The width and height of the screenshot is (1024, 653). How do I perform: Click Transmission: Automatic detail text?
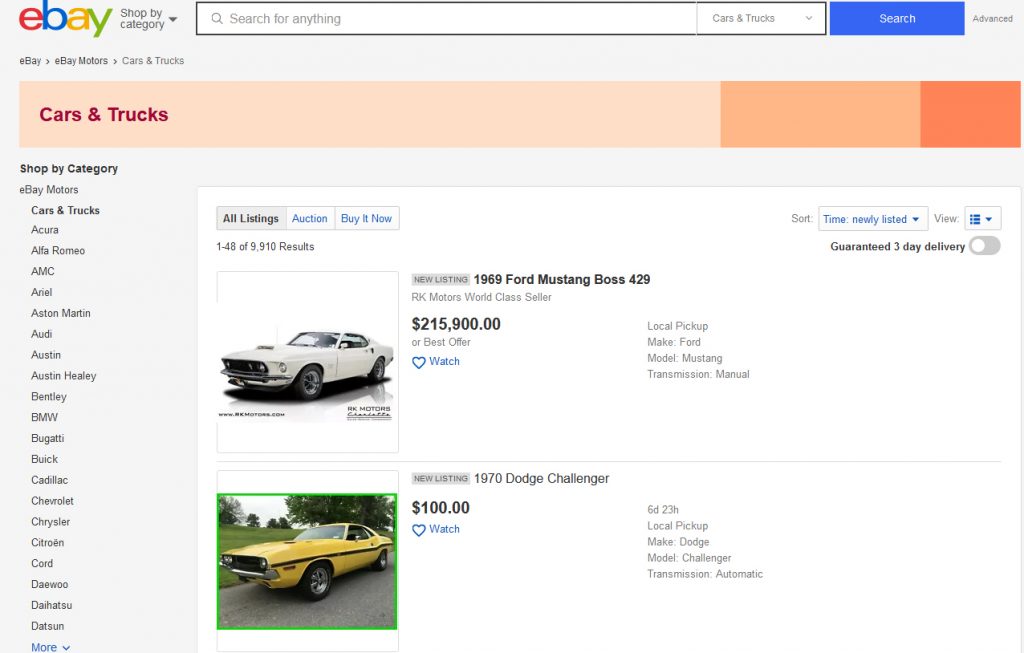705,574
